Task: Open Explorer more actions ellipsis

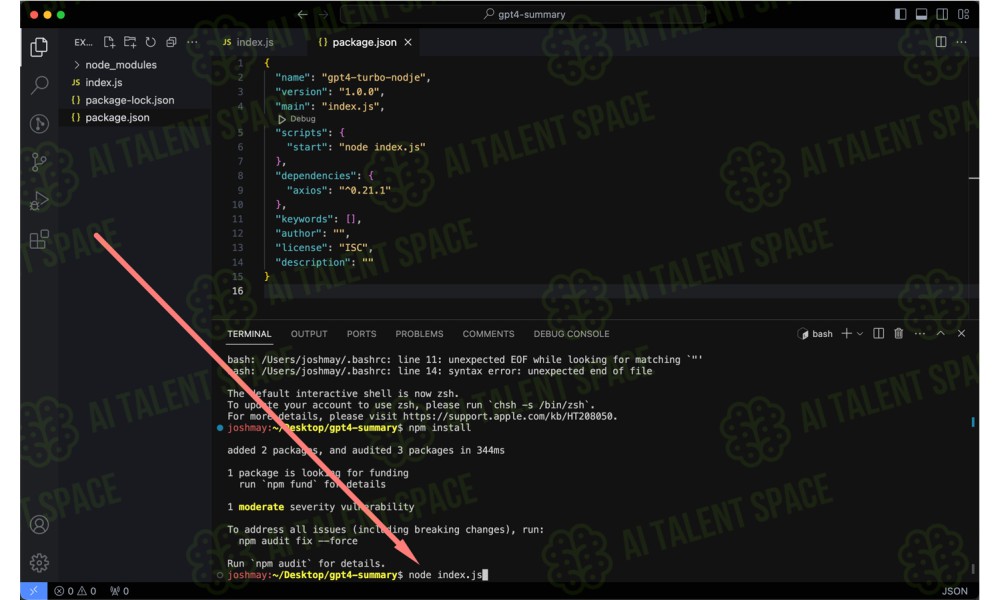Action: [x=192, y=42]
